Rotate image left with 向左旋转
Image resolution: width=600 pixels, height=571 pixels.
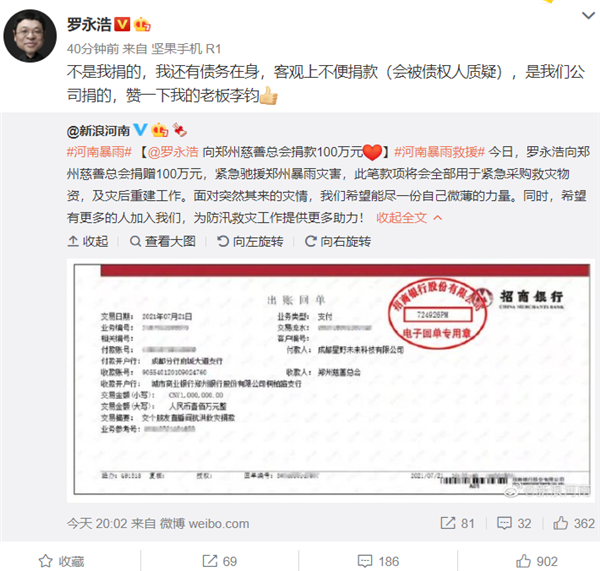tap(250, 241)
